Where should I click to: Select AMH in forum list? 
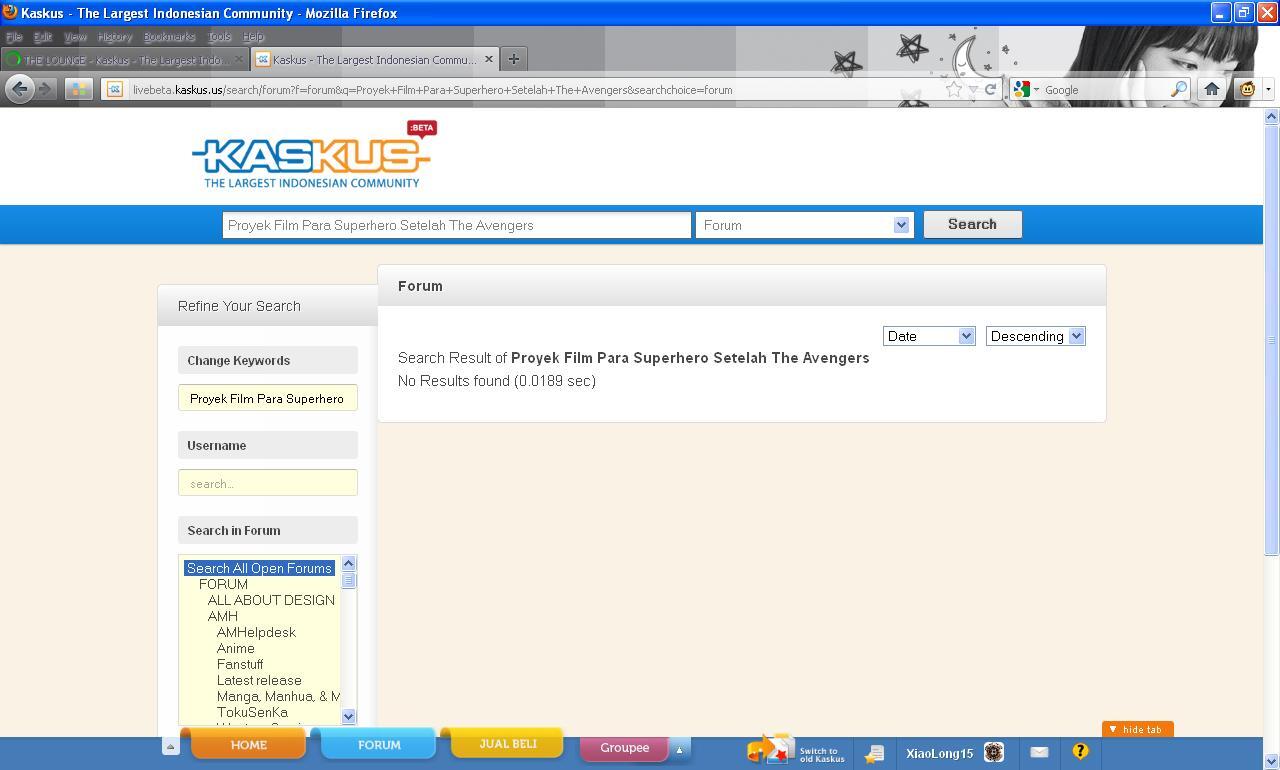[223, 616]
